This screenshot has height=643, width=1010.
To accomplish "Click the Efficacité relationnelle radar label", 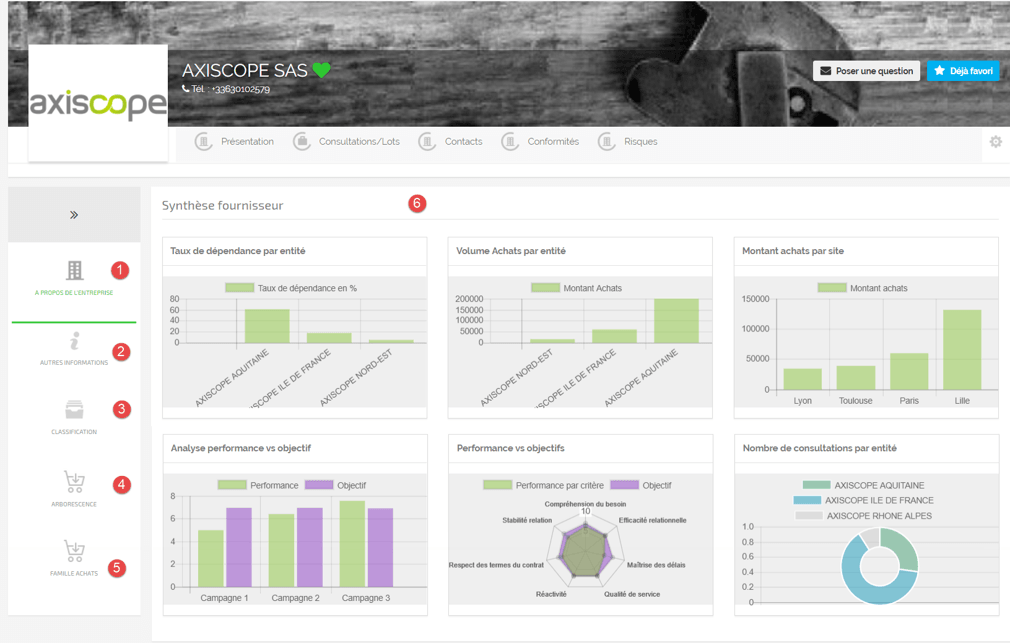I will click(653, 520).
